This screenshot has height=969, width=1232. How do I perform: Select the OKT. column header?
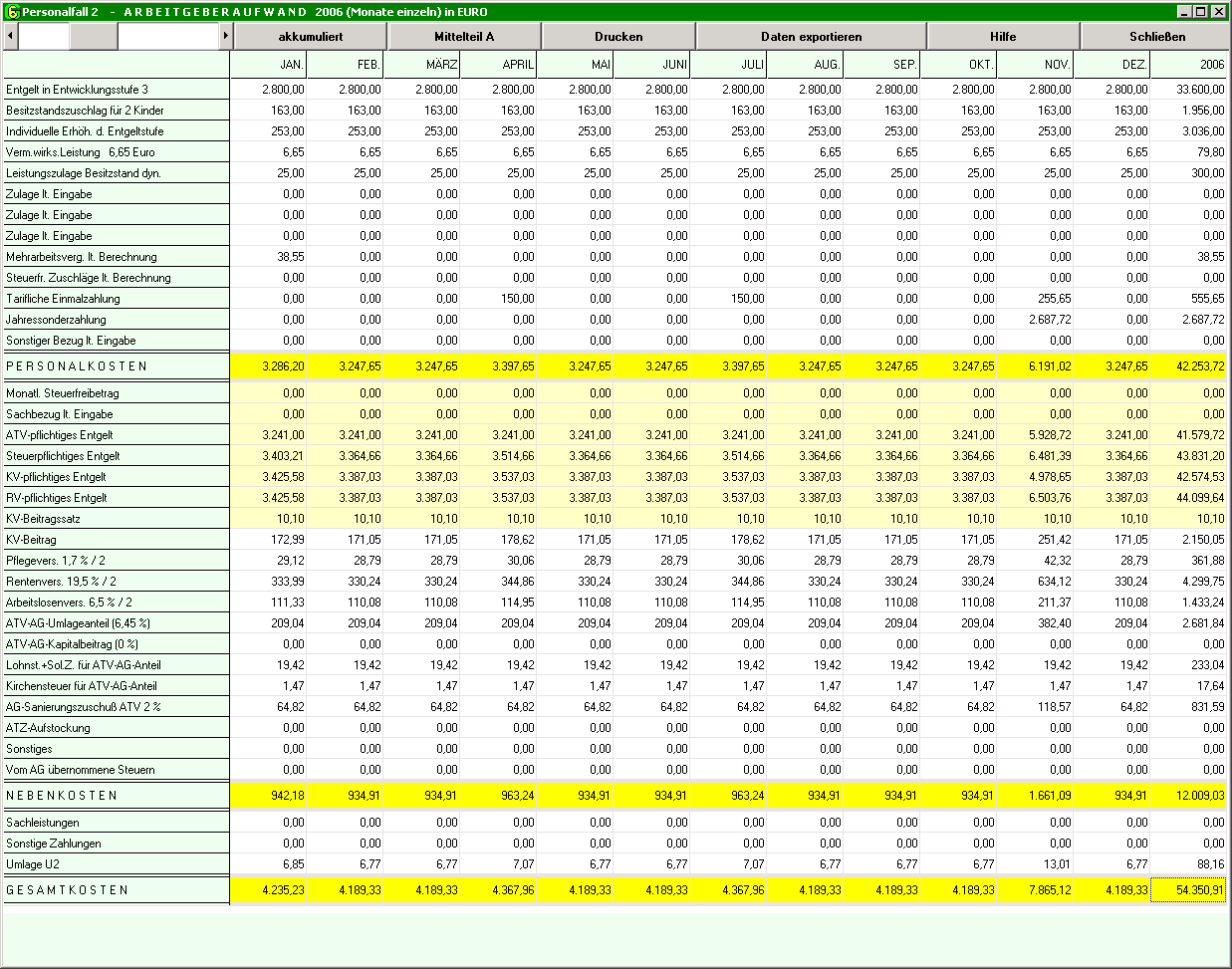[959, 65]
